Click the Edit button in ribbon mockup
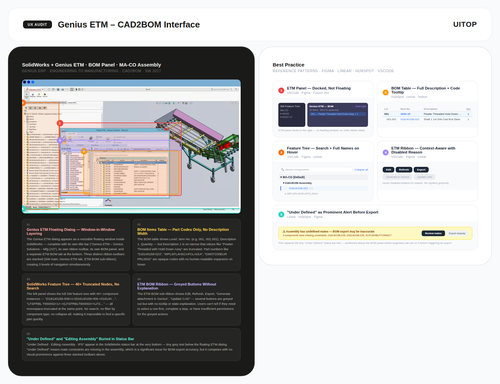500x384 pixels. tap(388, 170)
